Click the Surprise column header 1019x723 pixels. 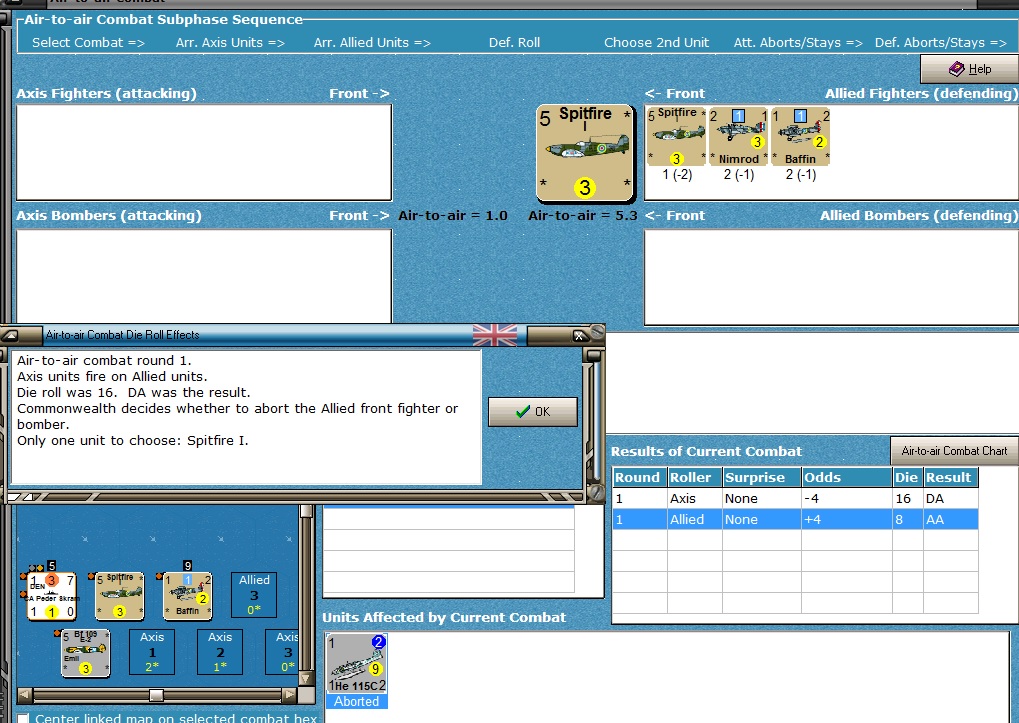click(762, 477)
